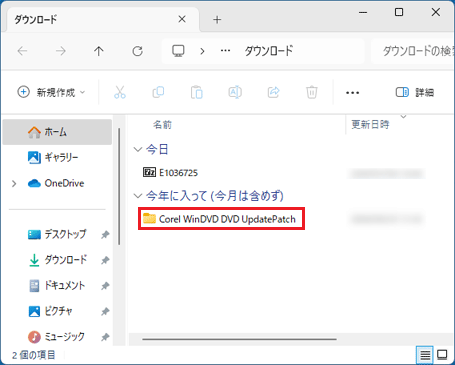Click the Rename icon in toolbar

235,92
